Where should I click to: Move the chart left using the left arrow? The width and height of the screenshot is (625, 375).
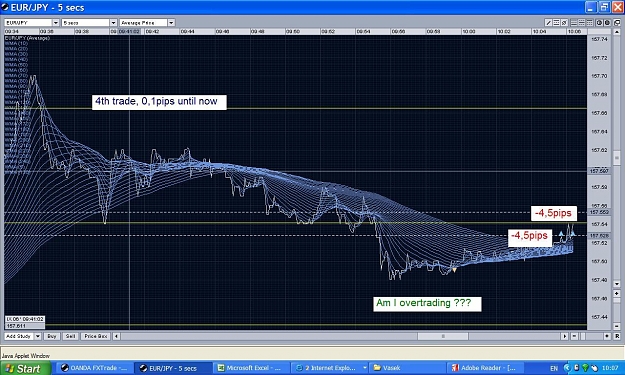click(116, 336)
